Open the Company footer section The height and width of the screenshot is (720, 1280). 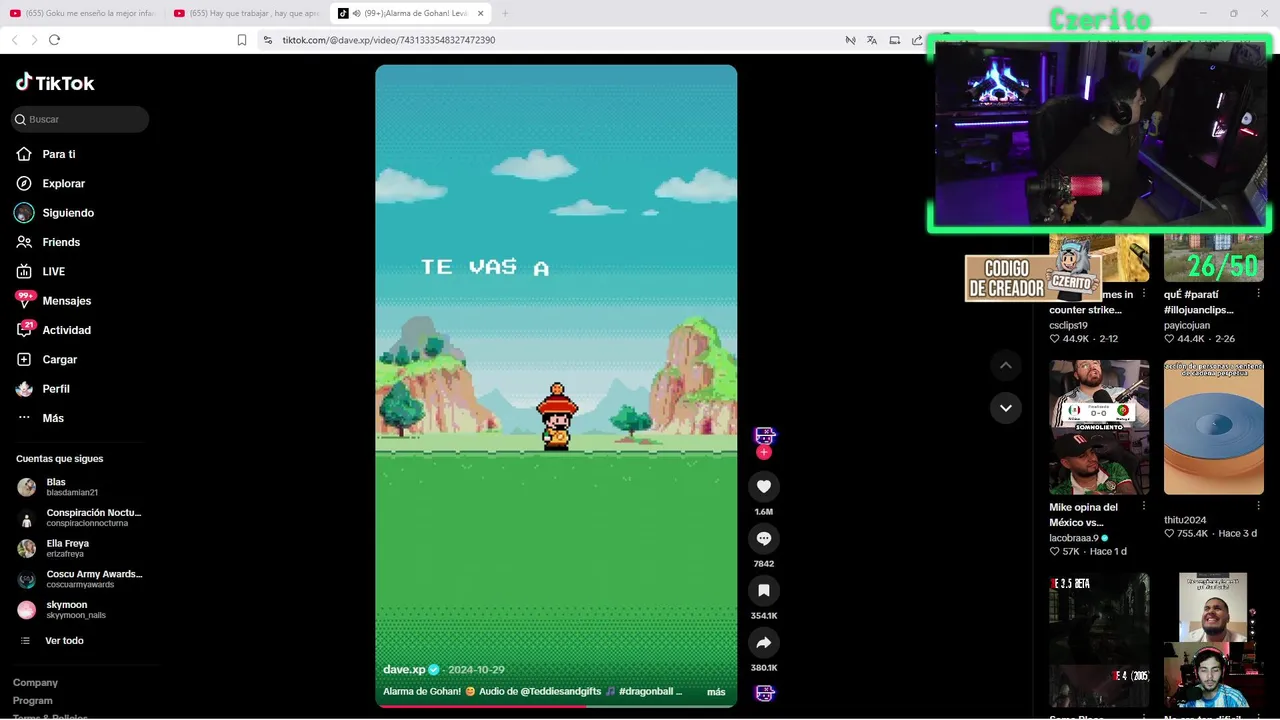coord(35,683)
